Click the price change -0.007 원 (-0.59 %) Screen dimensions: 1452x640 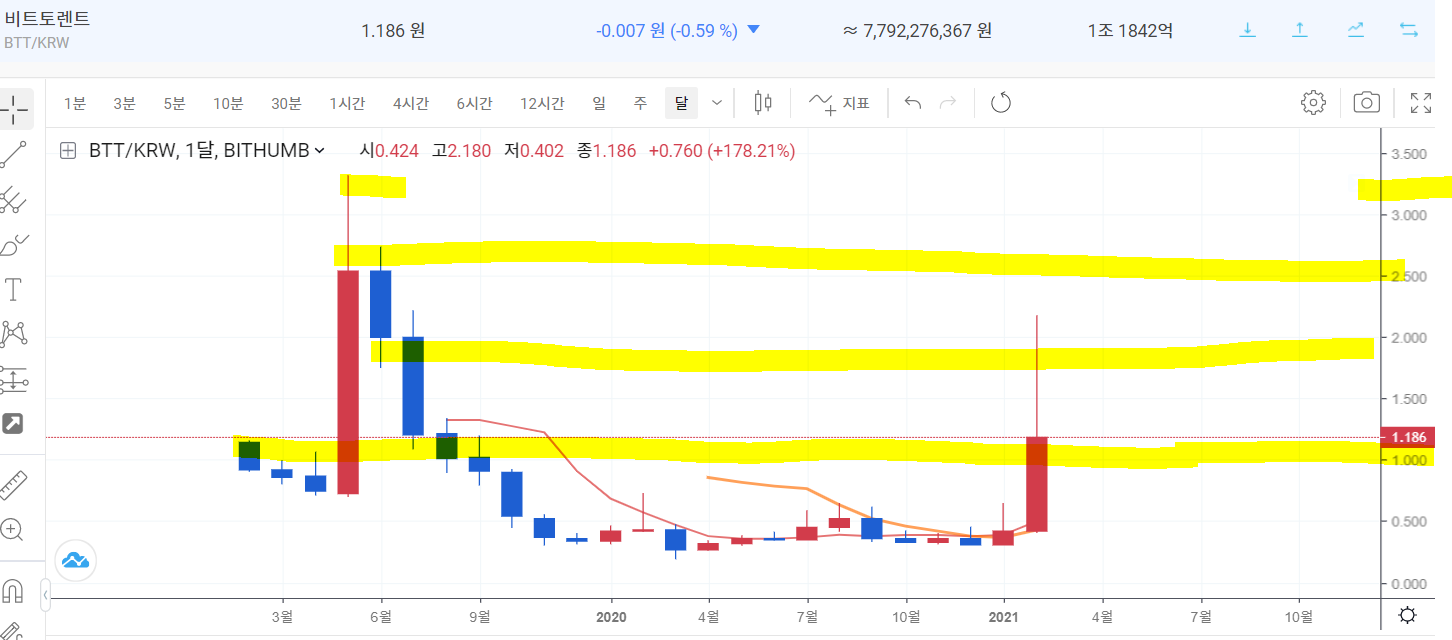667,30
